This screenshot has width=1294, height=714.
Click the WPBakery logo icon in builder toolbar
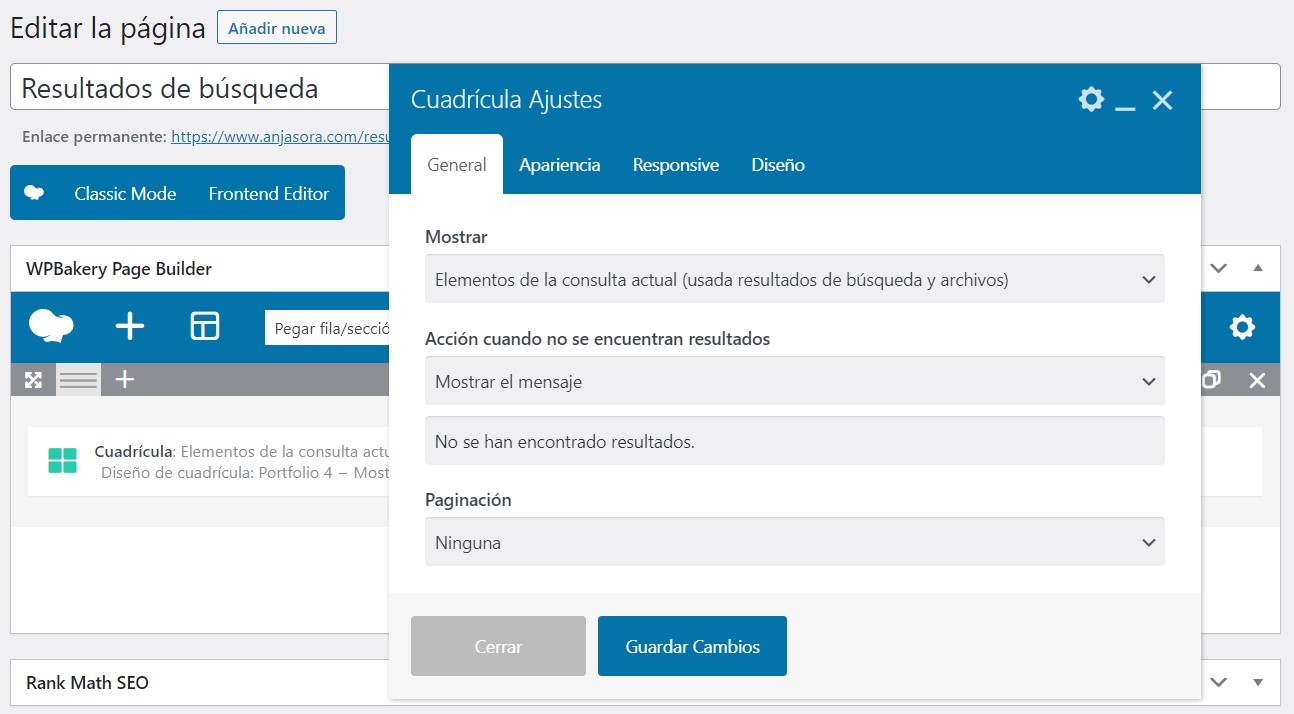(51, 327)
